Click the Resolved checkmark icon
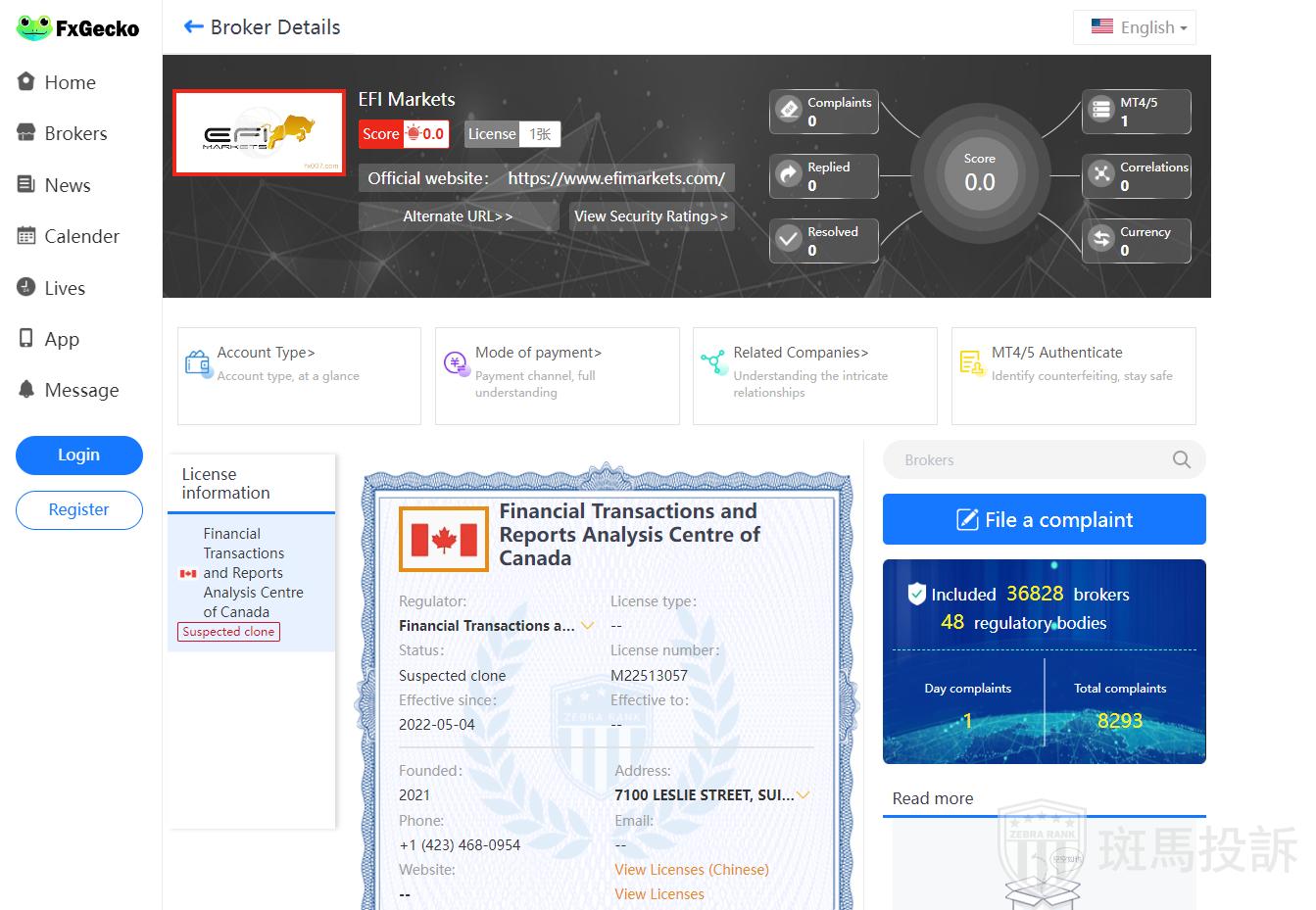 coord(789,239)
